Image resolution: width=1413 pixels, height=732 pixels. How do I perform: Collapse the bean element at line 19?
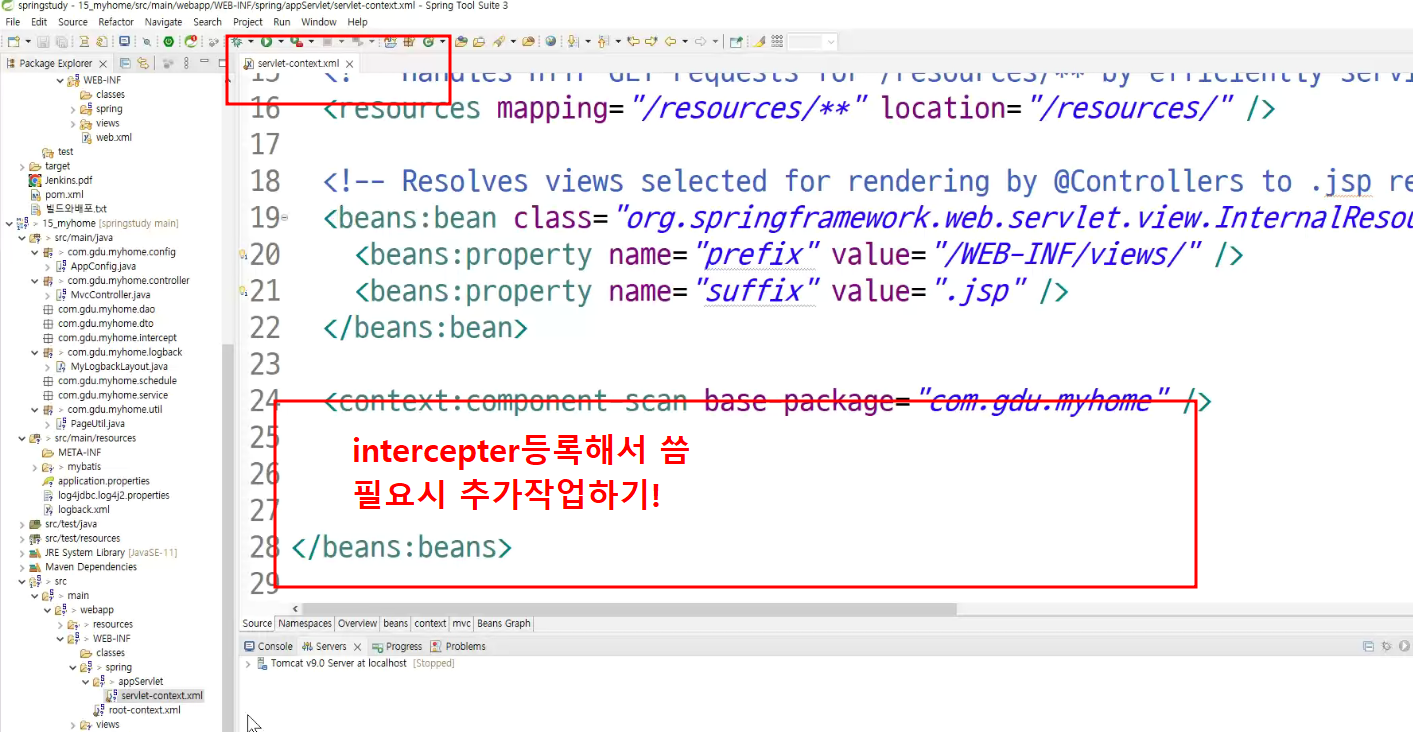(x=284, y=217)
